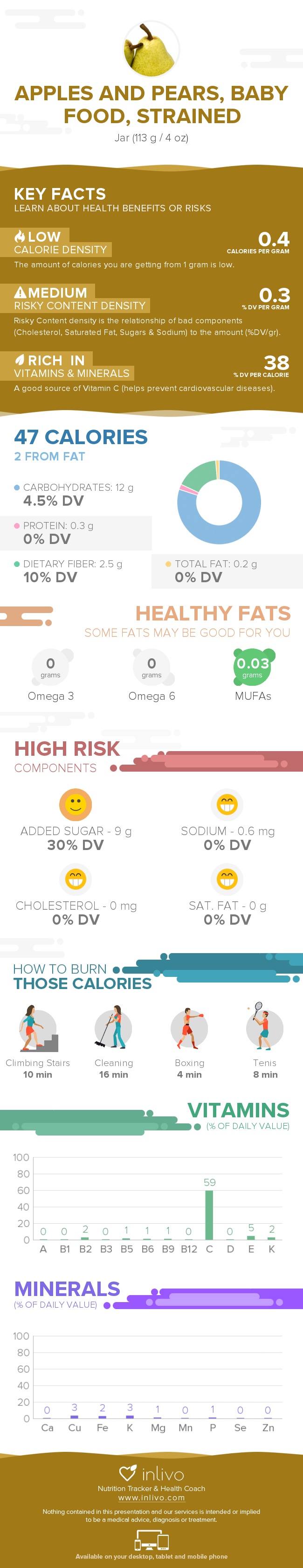The width and height of the screenshot is (303, 1568).
Task: Click the added sugar smiley face icon
Action: [76, 805]
